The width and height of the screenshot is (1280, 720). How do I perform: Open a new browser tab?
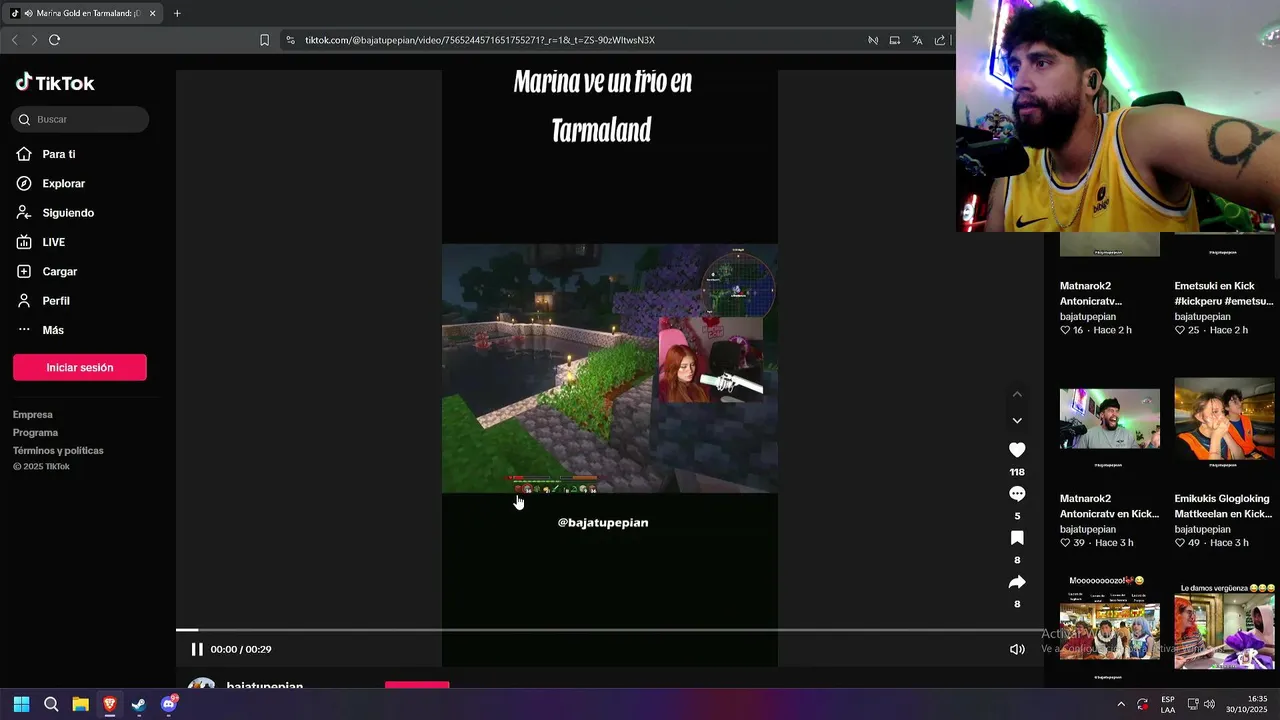click(177, 14)
